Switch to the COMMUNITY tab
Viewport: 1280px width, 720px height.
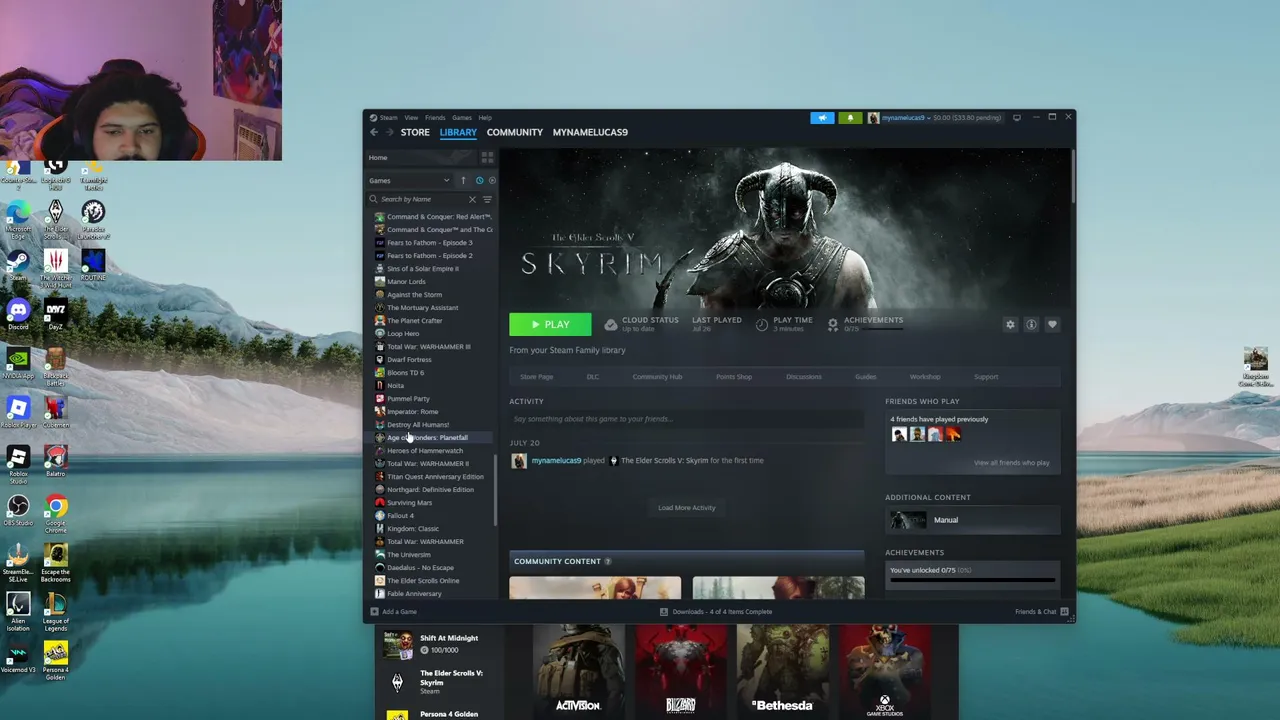(x=515, y=132)
